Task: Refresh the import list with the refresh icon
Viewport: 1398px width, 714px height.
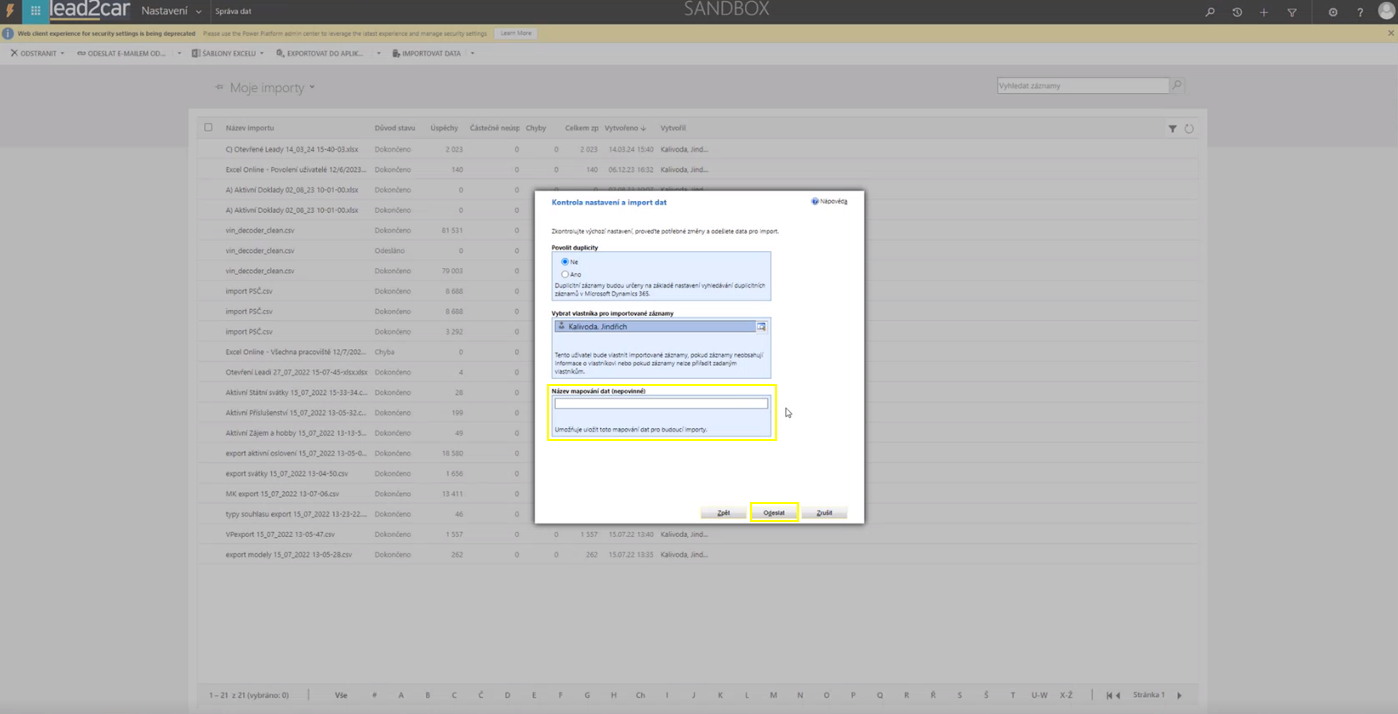Action: tap(1189, 129)
